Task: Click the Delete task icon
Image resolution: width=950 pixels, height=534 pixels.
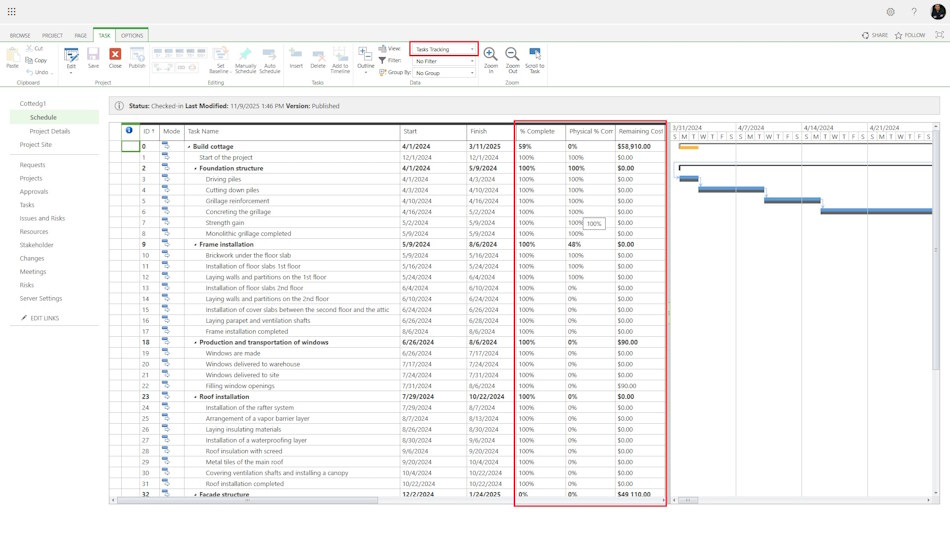Action: [318, 53]
